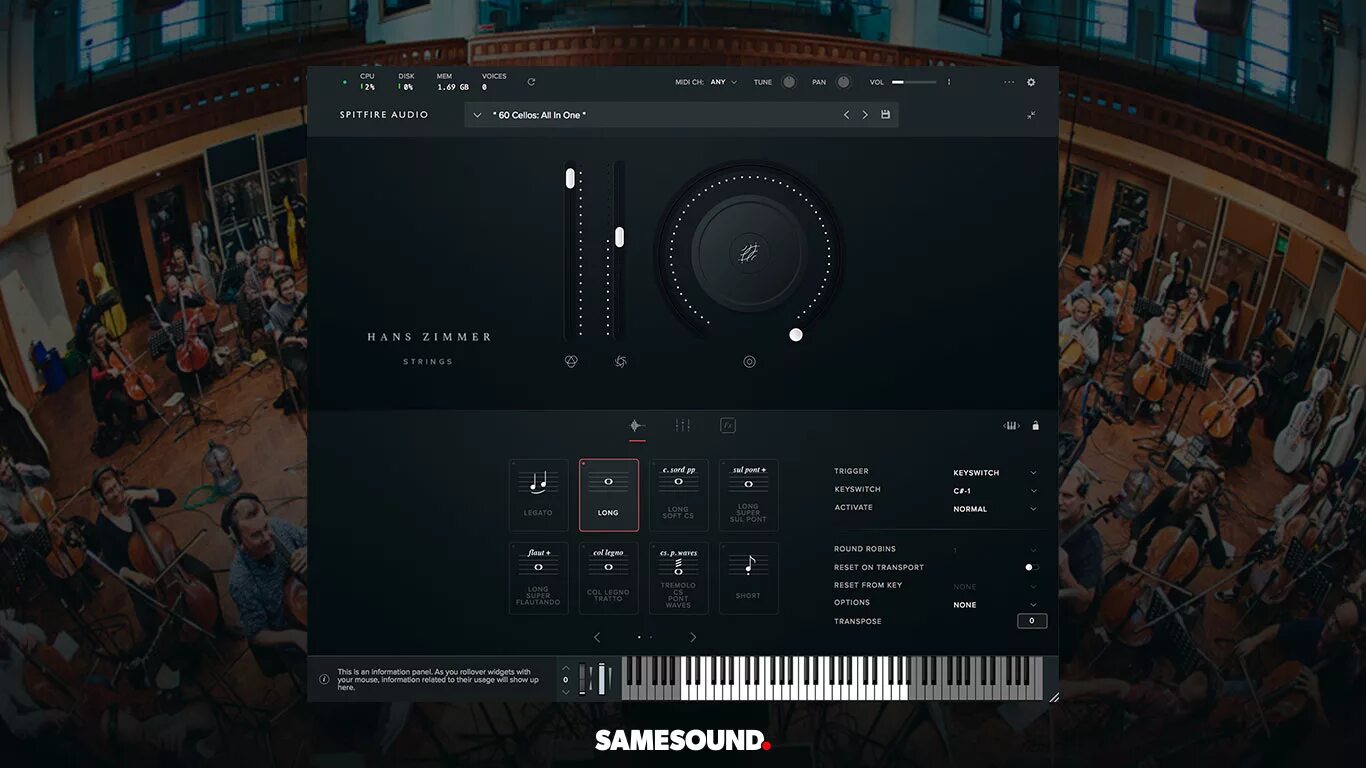This screenshot has width=1366, height=768.
Task: Switch to the mixer faders tab
Action: click(682, 426)
